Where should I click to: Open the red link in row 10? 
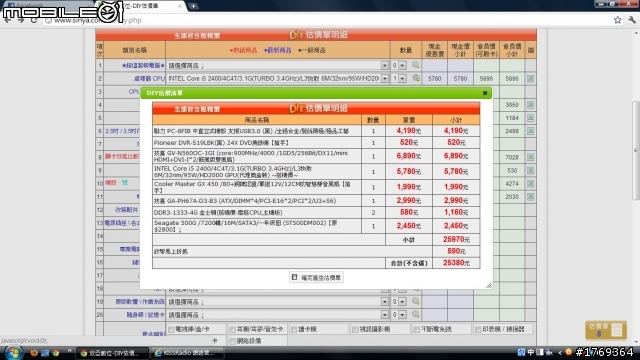tap(116, 183)
